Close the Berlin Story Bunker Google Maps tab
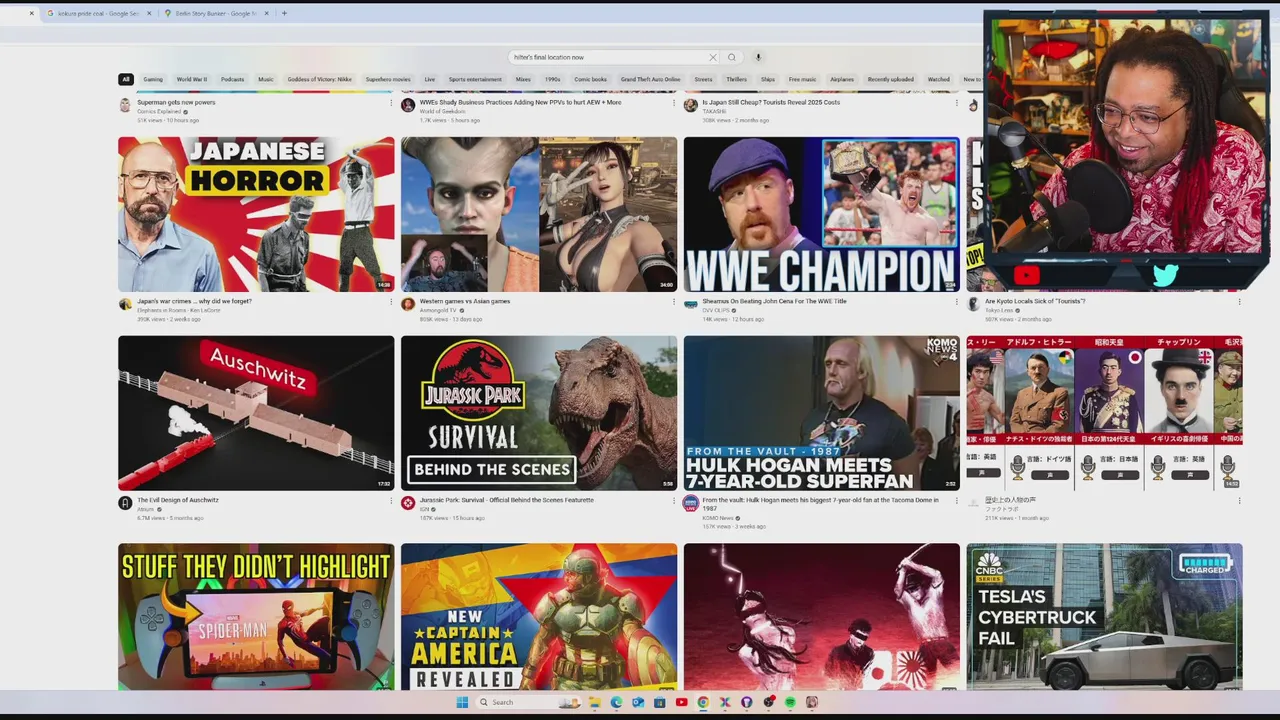1280x720 pixels. [266, 13]
